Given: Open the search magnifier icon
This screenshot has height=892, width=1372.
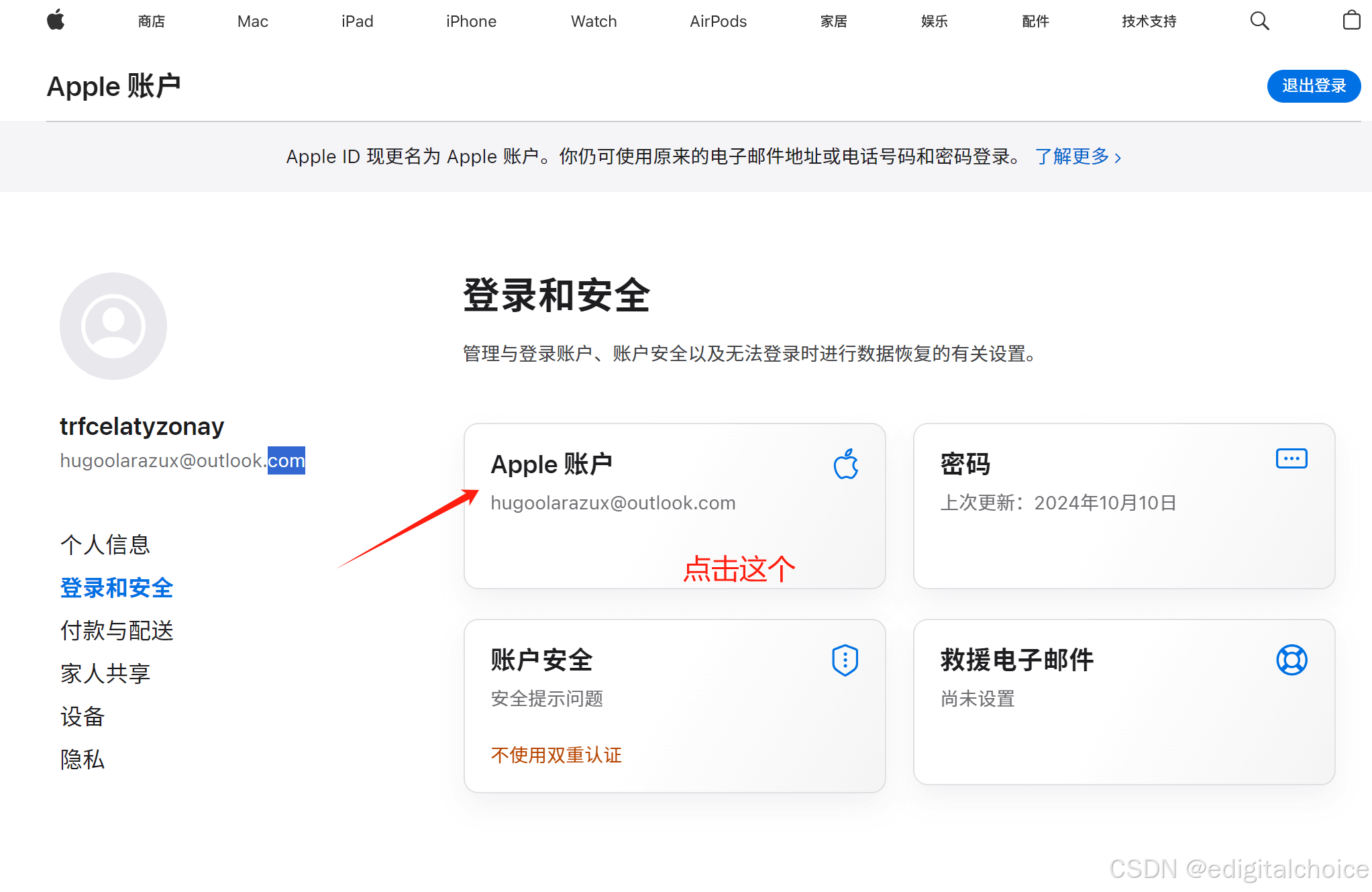Looking at the screenshot, I should click(x=1259, y=21).
